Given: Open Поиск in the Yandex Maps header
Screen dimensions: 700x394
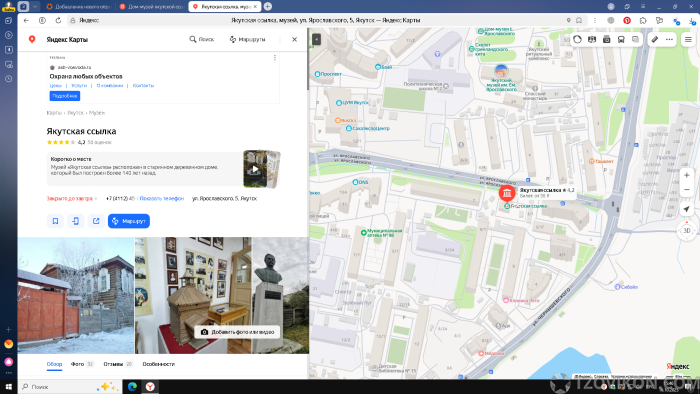Looking at the screenshot, I should pyautogui.click(x=202, y=39).
